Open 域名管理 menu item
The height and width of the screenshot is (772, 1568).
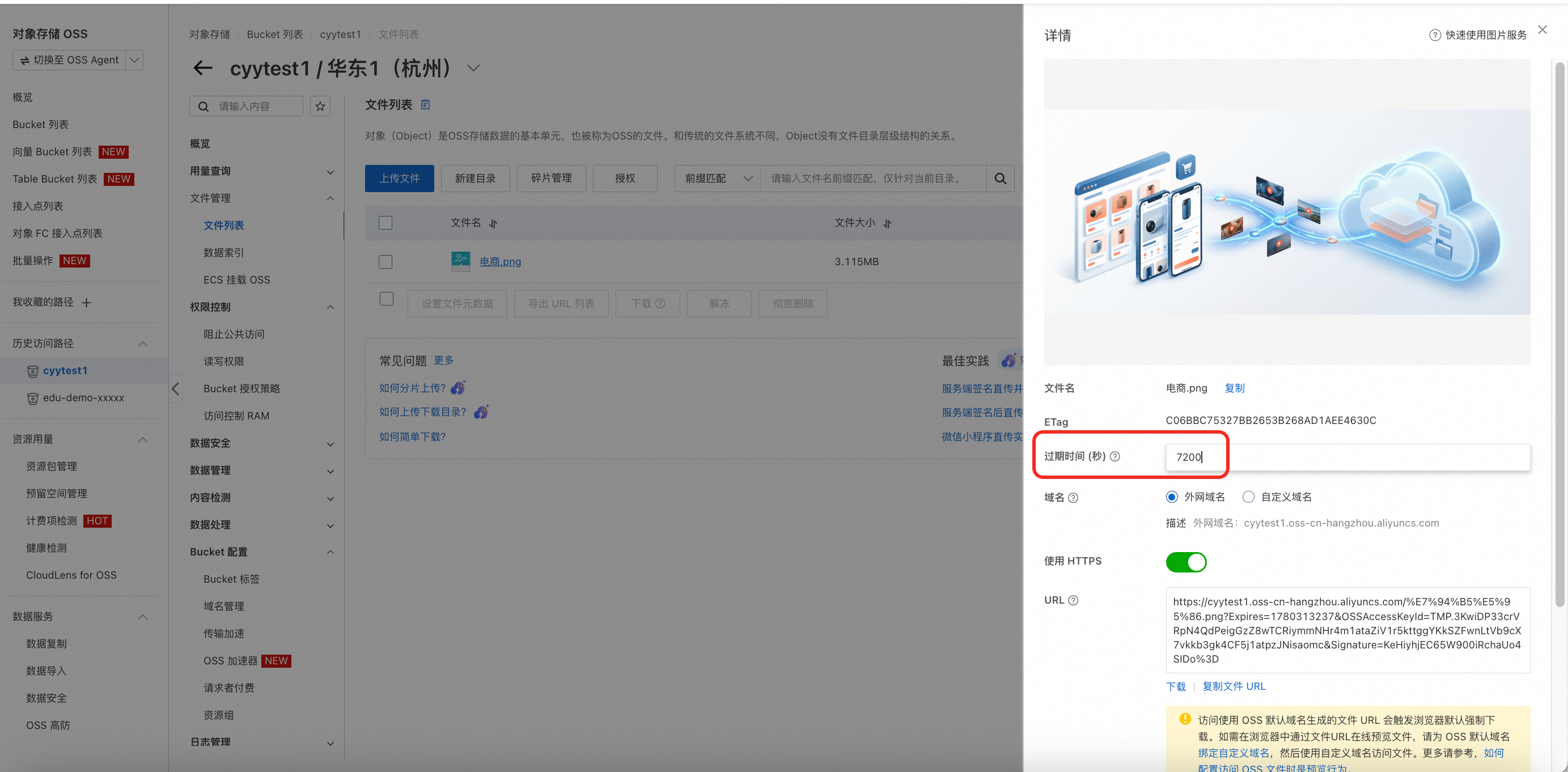223,606
